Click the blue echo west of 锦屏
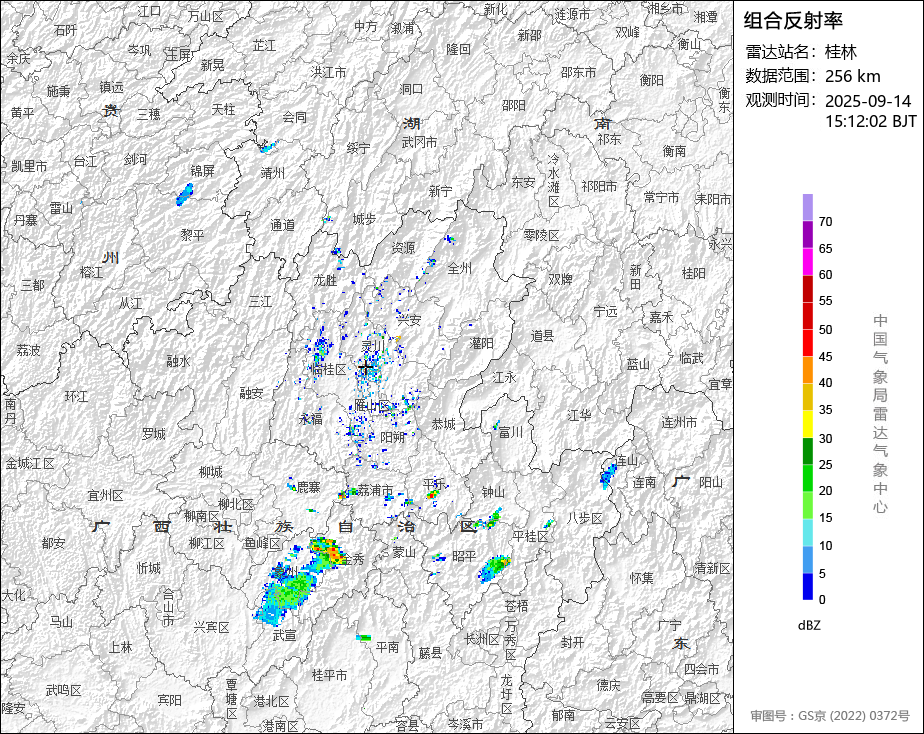Viewport: 924px width, 734px height. click(x=184, y=194)
